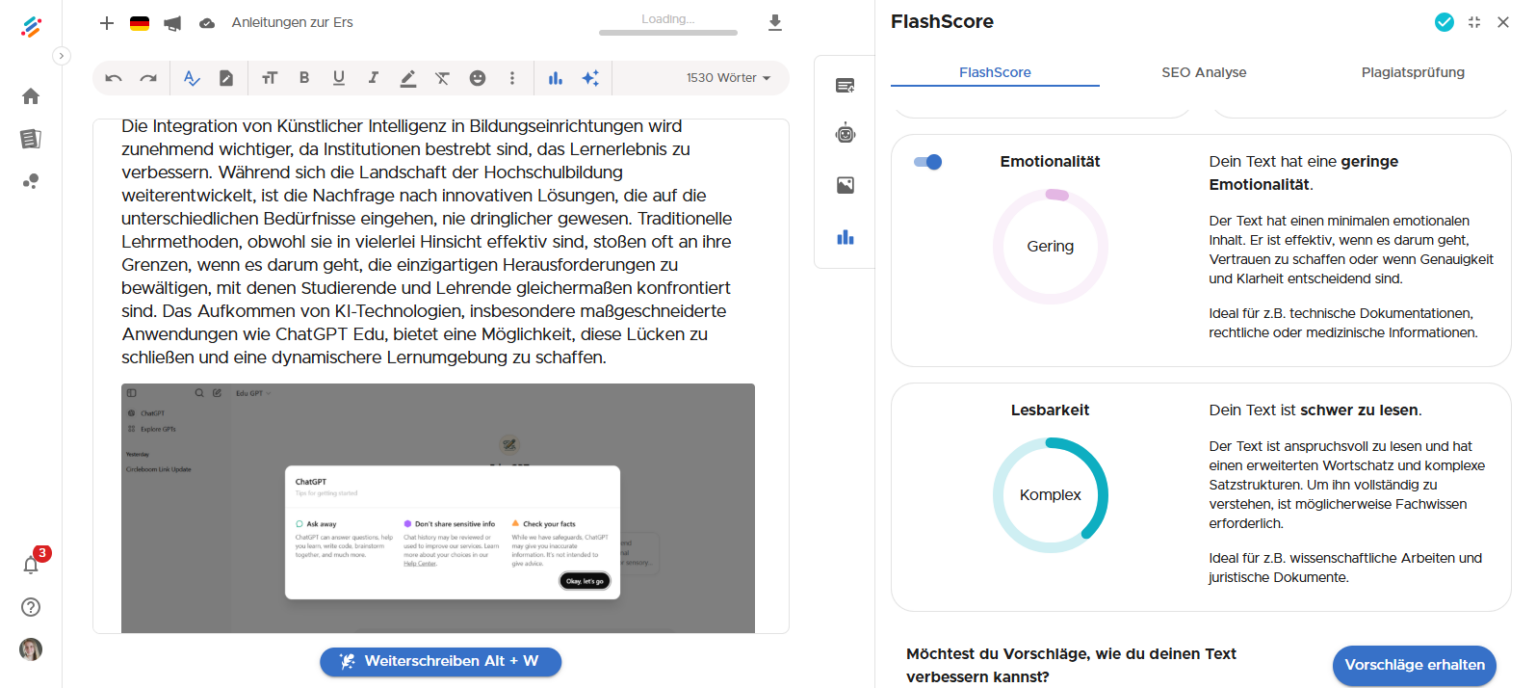Open the notifications bell with 3 alerts
Screen dimensions: 1536x688
tap(31, 563)
